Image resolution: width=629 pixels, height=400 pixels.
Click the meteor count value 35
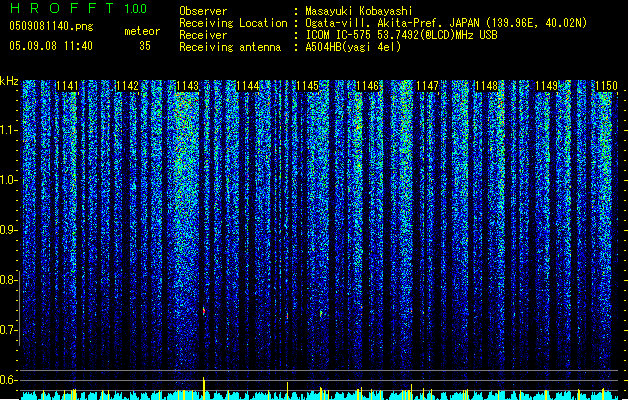145,46
